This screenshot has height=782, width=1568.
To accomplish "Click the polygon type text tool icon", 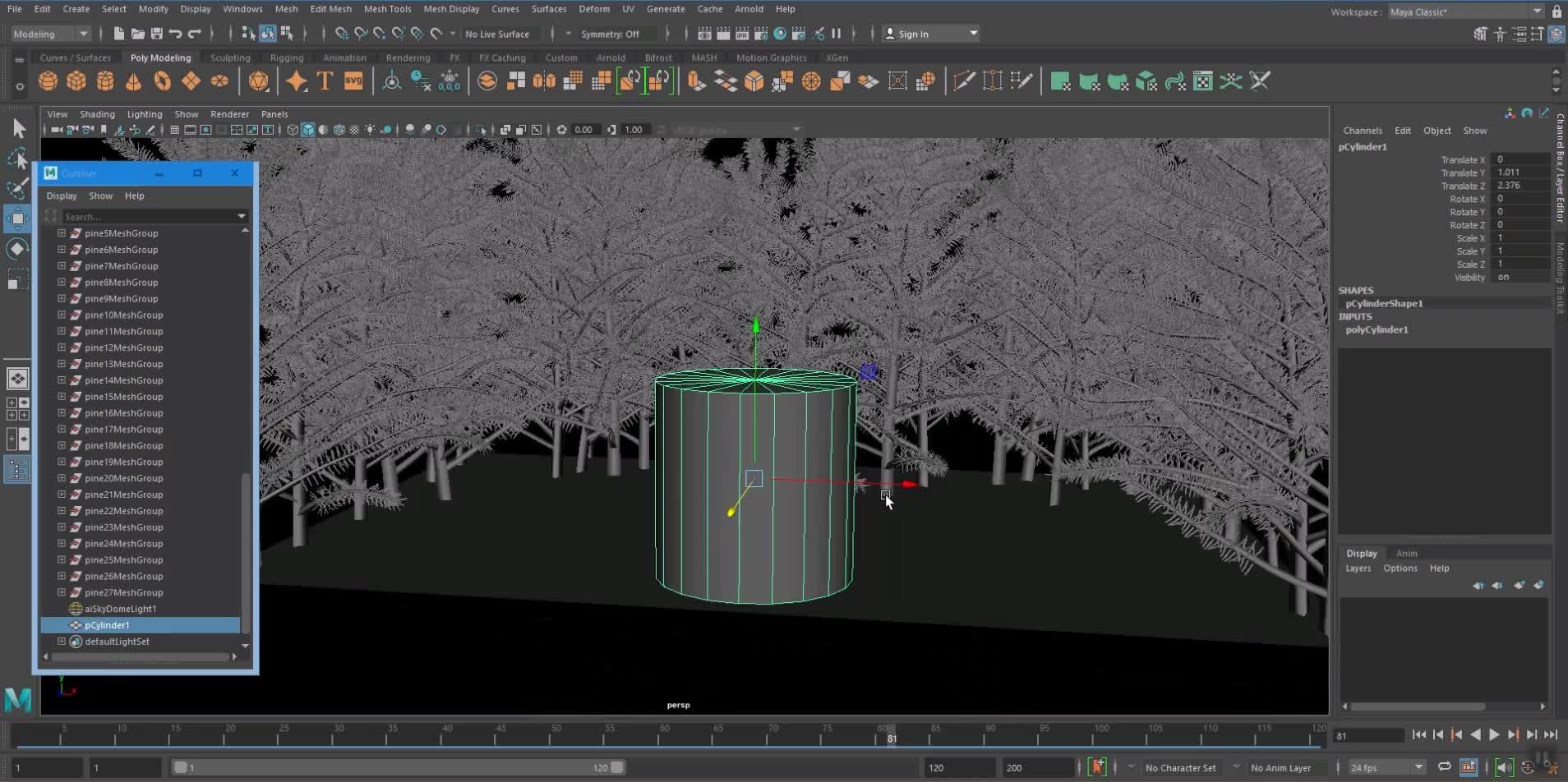I will pyautogui.click(x=325, y=80).
